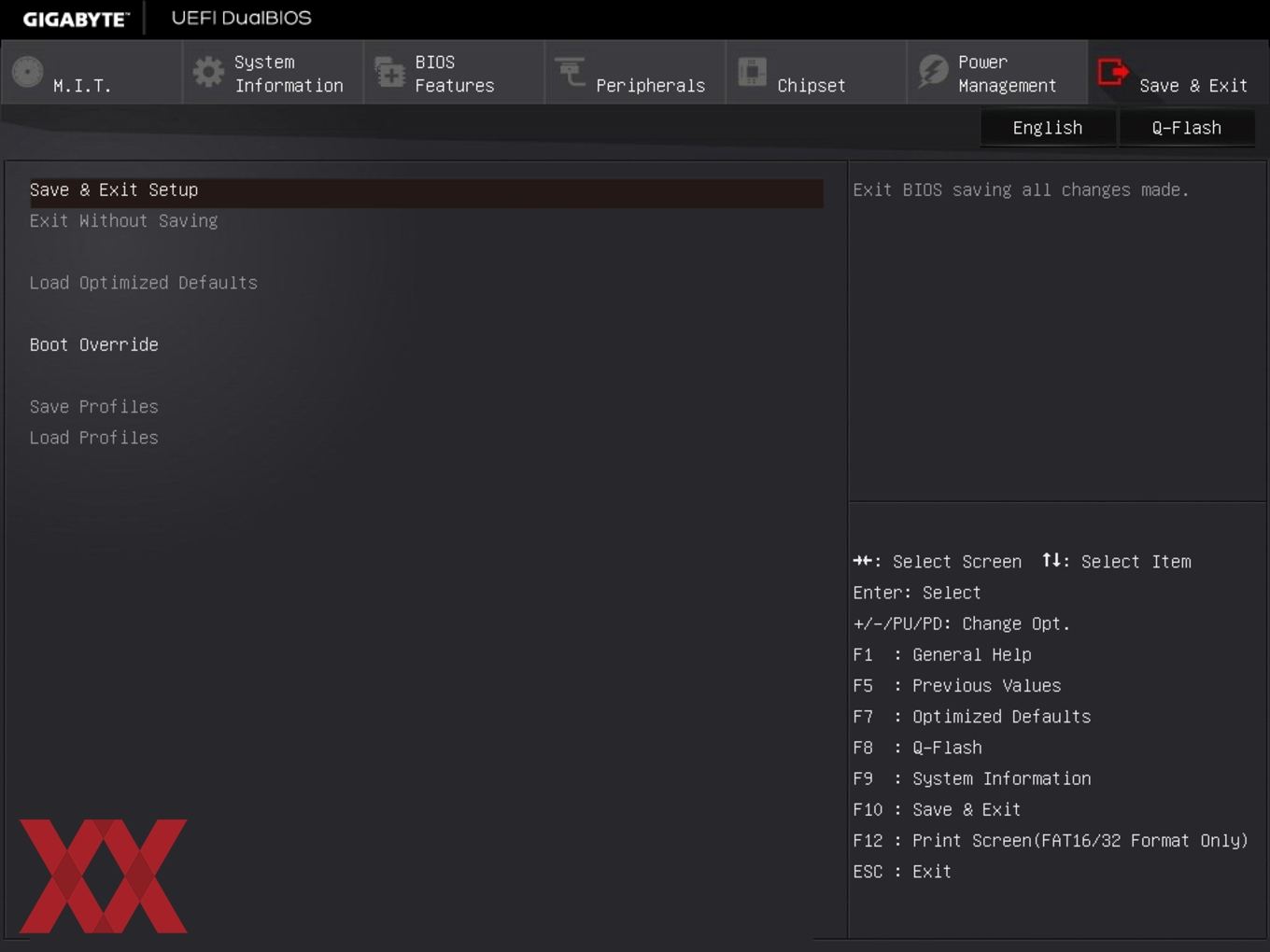This screenshot has height=952, width=1270.
Task: Click the Chipset processor icon
Action: click(x=752, y=72)
